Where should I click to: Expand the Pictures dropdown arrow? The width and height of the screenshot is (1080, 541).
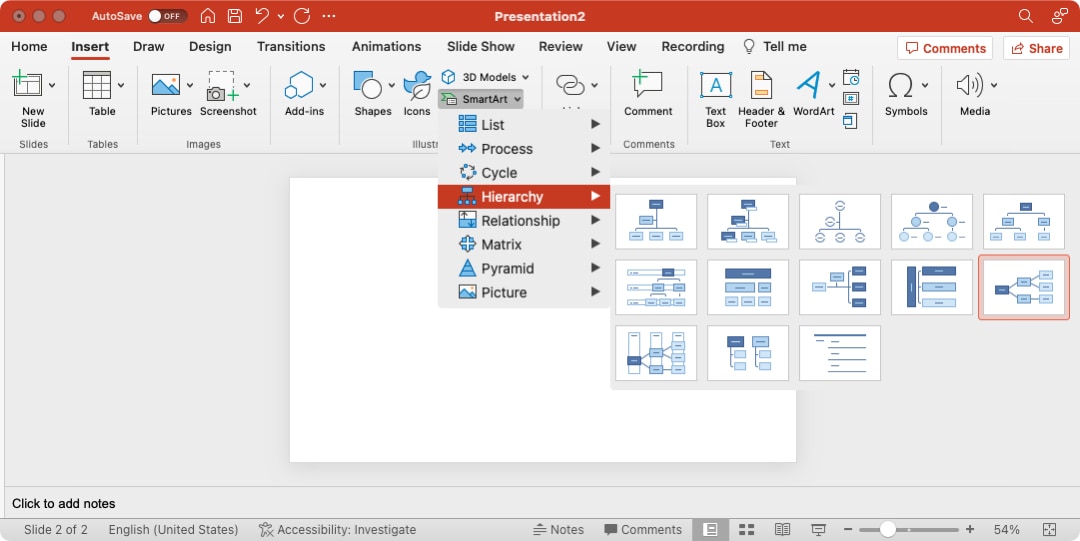[190, 85]
